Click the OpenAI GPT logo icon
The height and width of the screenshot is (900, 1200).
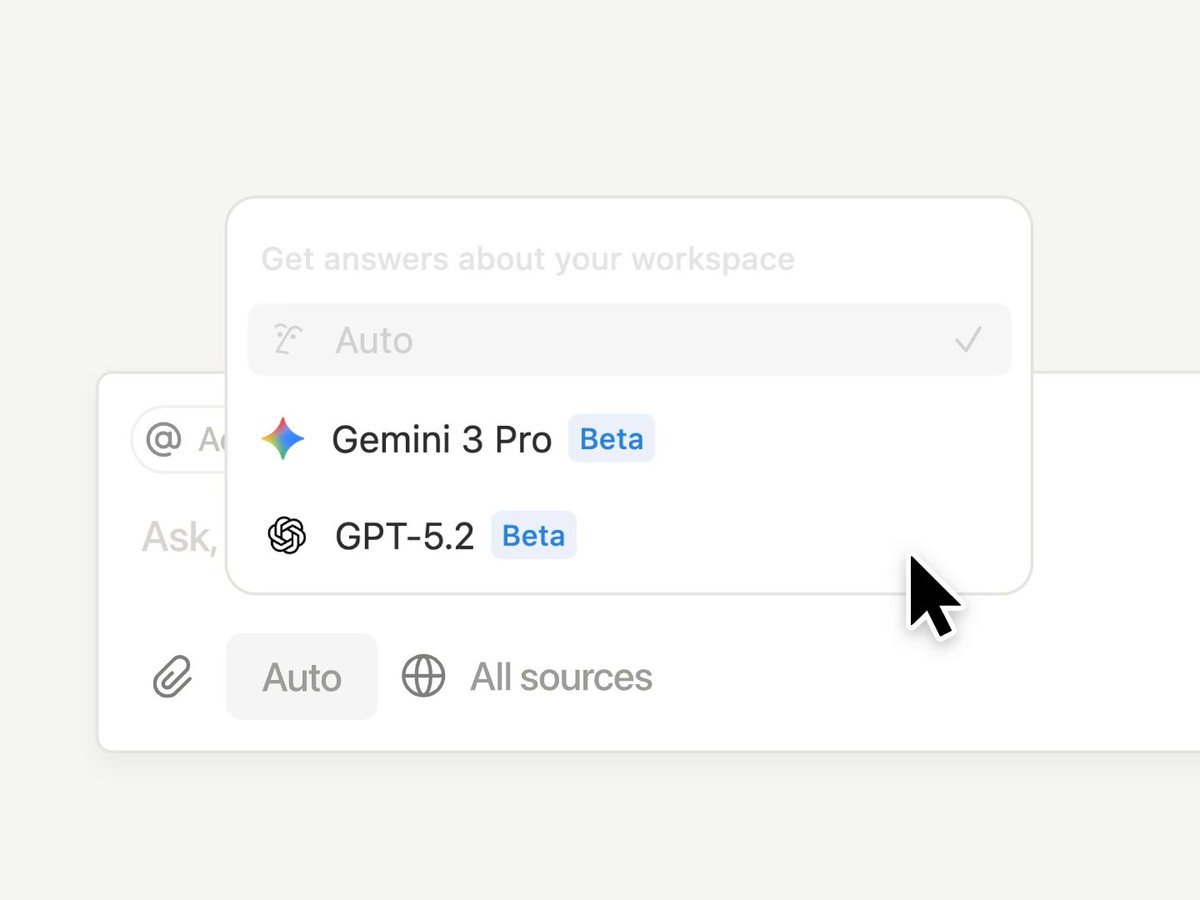click(x=287, y=536)
